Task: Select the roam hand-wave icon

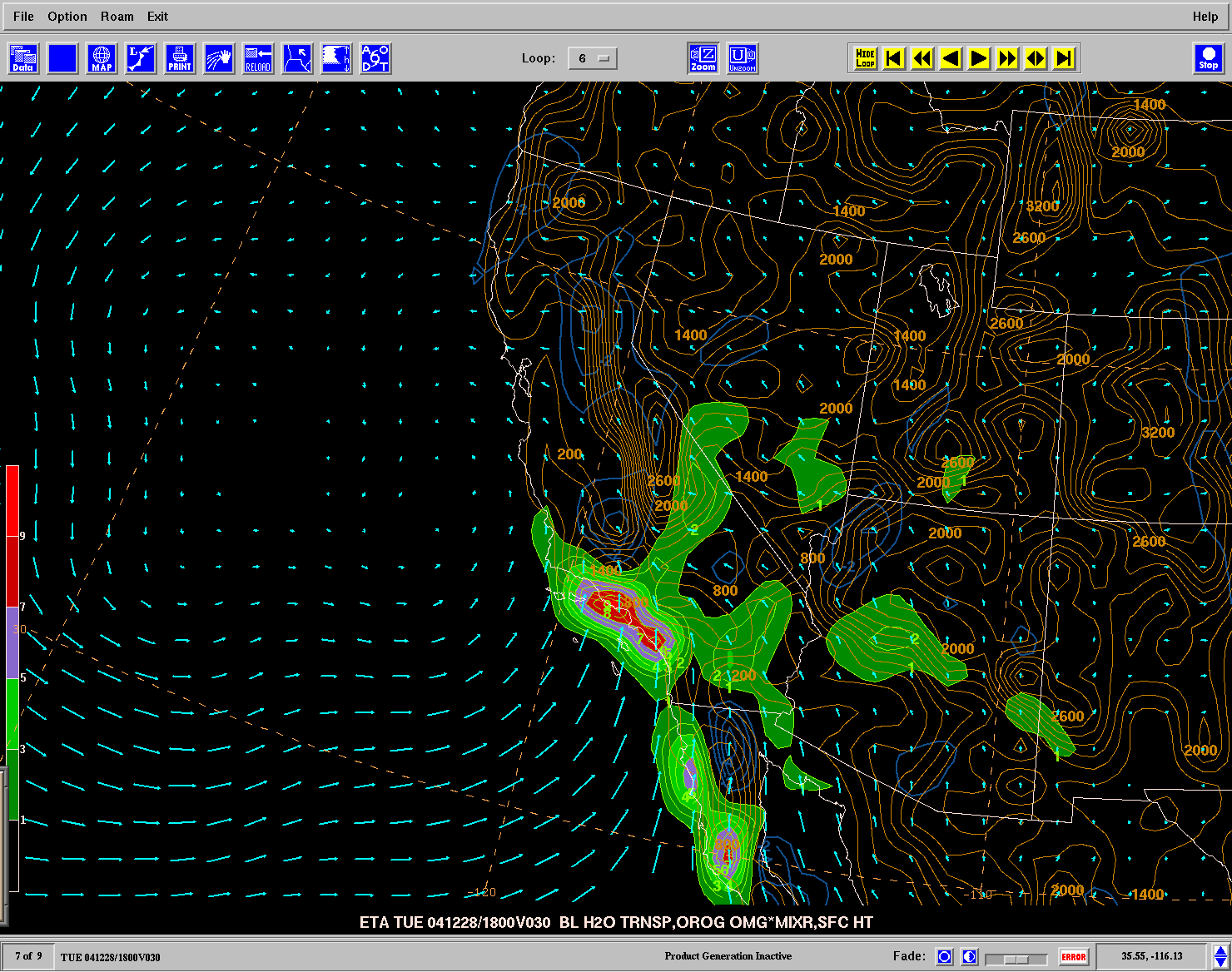Action: tap(219, 58)
